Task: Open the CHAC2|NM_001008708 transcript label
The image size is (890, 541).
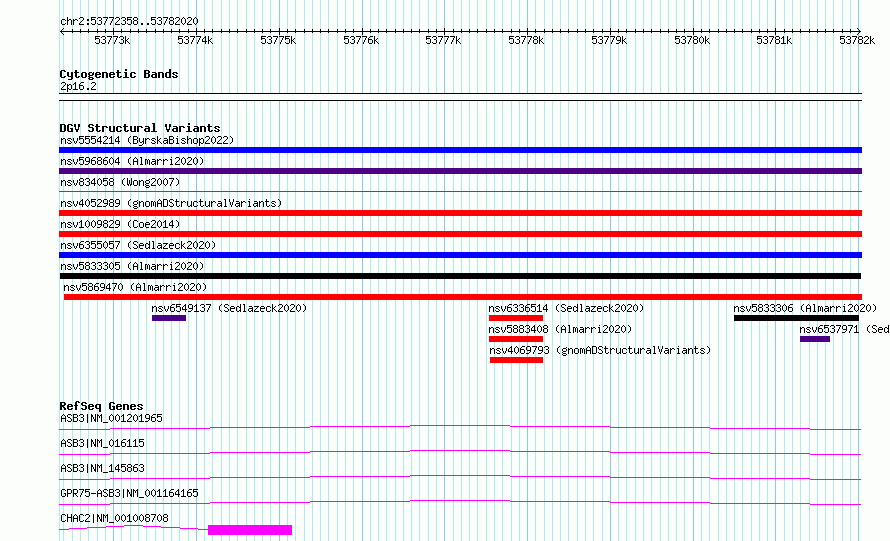Action: [114, 518]
